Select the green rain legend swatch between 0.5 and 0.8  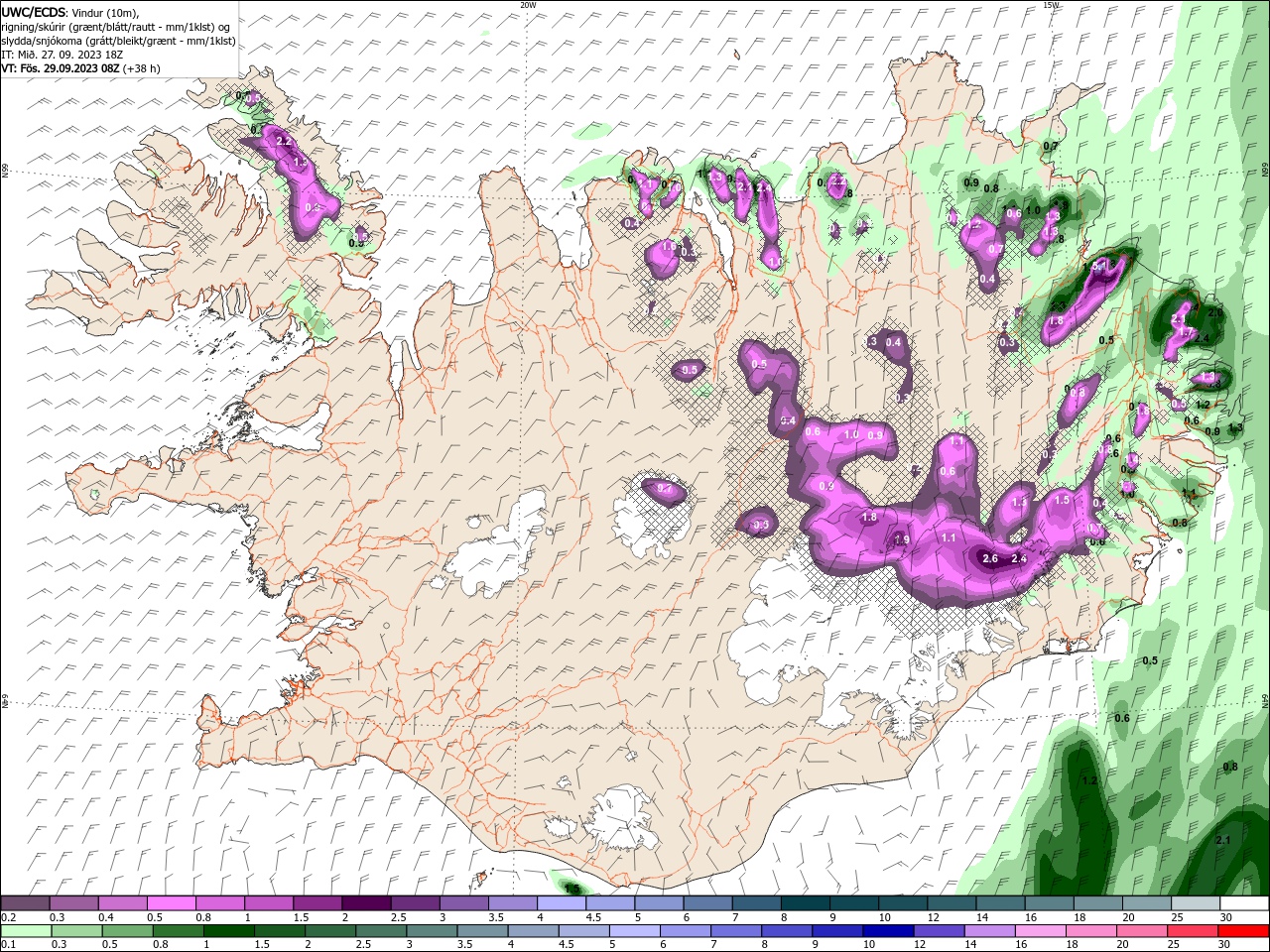[126, 931]
